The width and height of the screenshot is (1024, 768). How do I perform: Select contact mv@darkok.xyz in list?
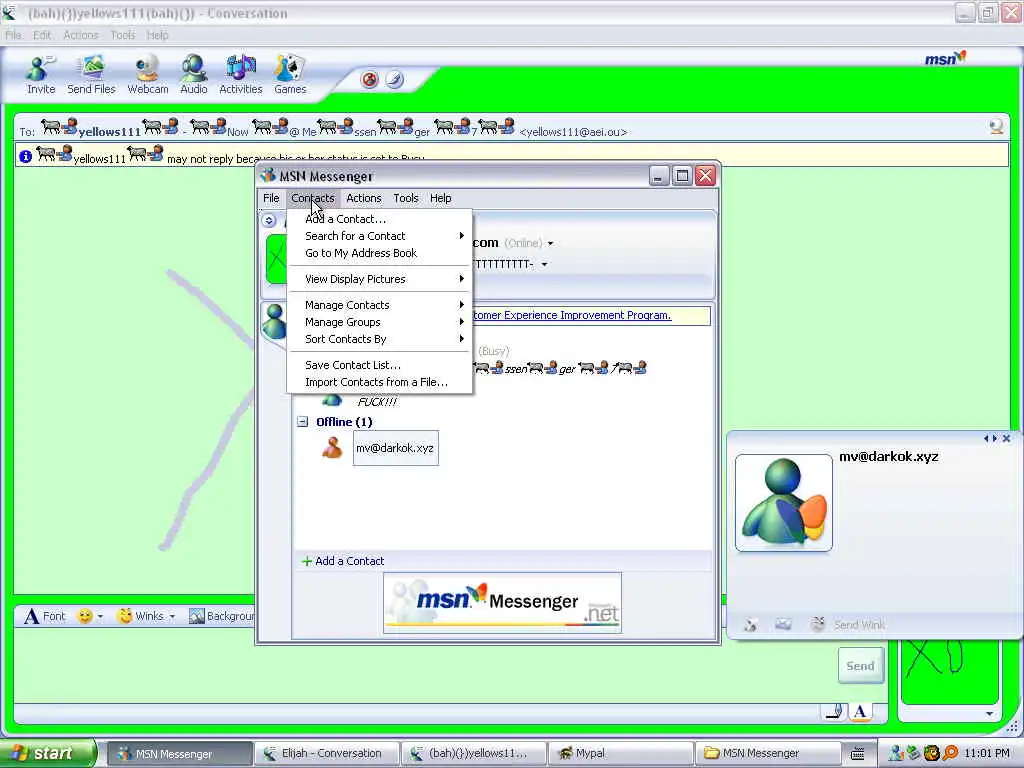(x=395, y=448)
